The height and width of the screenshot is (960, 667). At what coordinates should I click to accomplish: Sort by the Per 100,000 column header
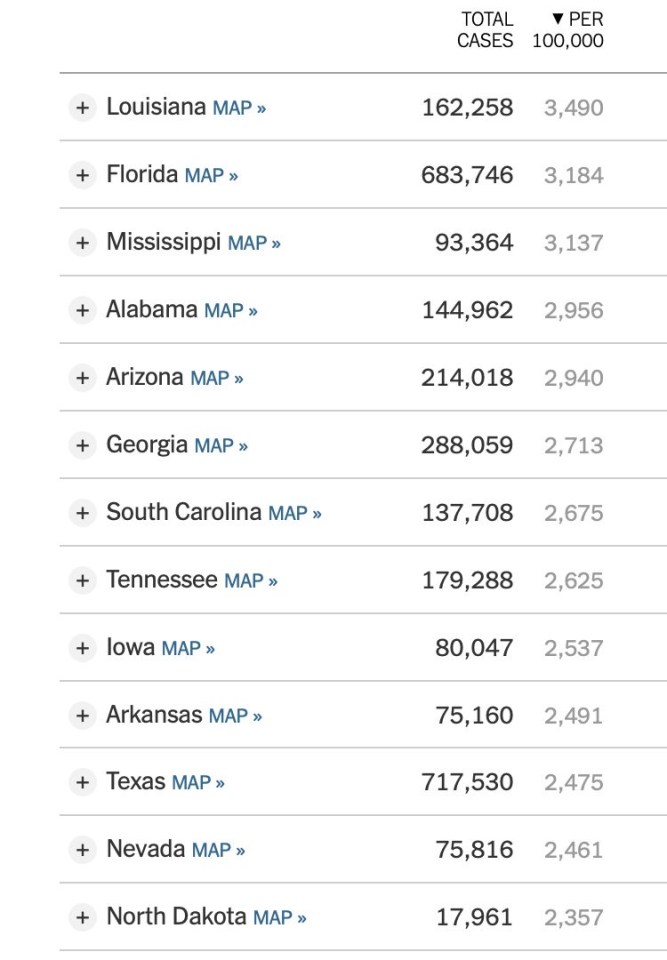pyautogui.click(x=569, y=30)
